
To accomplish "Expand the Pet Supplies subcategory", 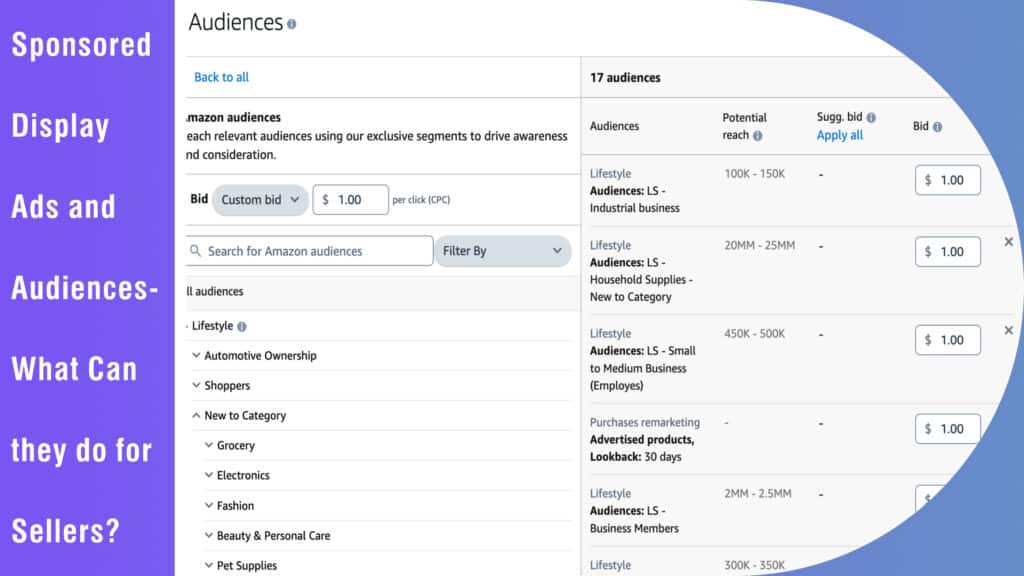I will [208, 566].
